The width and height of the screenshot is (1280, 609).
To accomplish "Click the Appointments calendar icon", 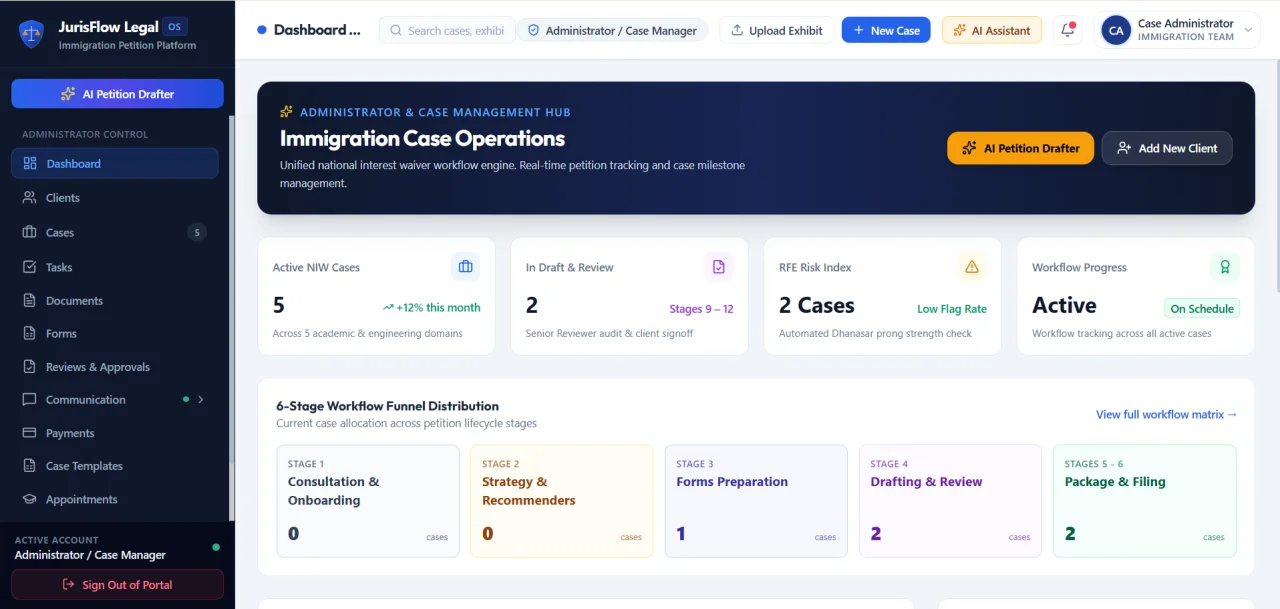I will point(29,499).
